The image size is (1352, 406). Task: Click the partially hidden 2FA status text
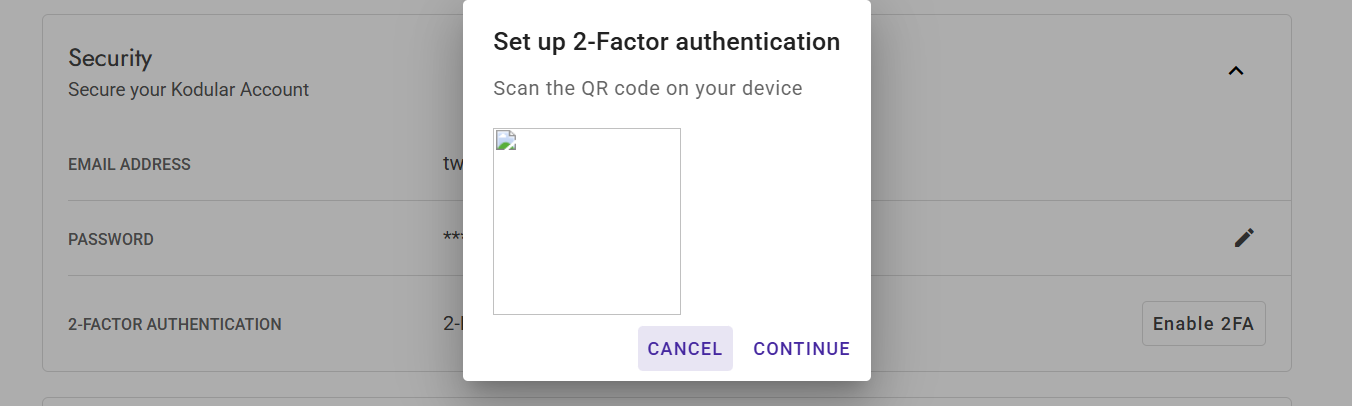(452, 324)
